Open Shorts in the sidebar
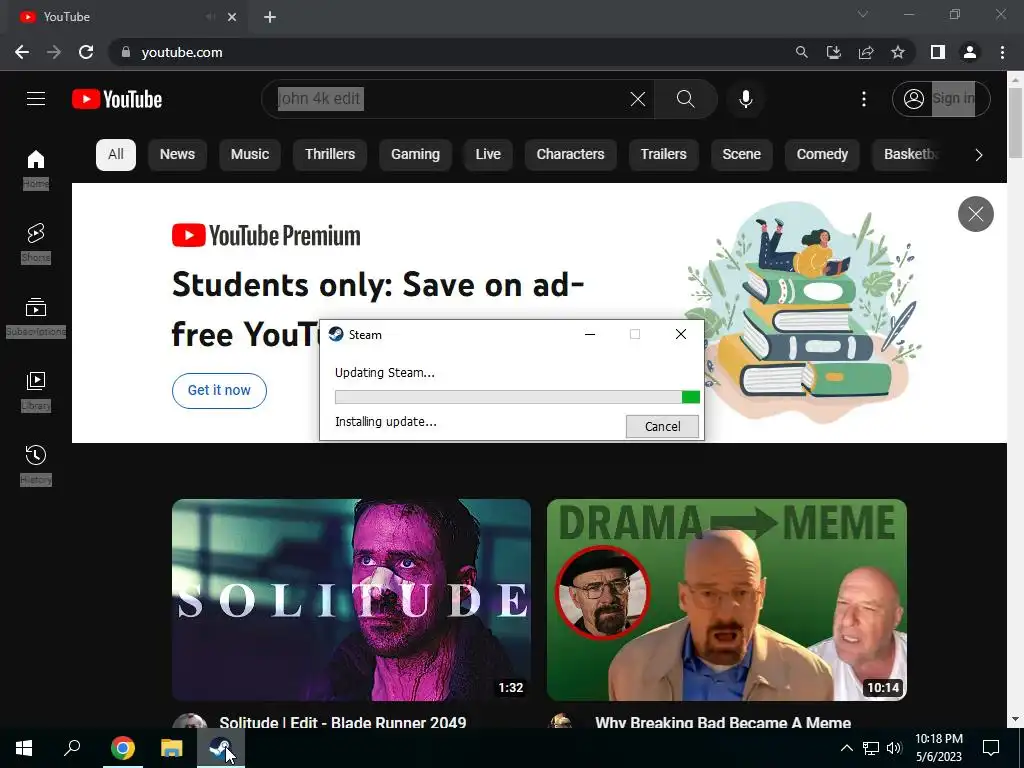Screen dimensions: 1024x768 click(36, 242)
